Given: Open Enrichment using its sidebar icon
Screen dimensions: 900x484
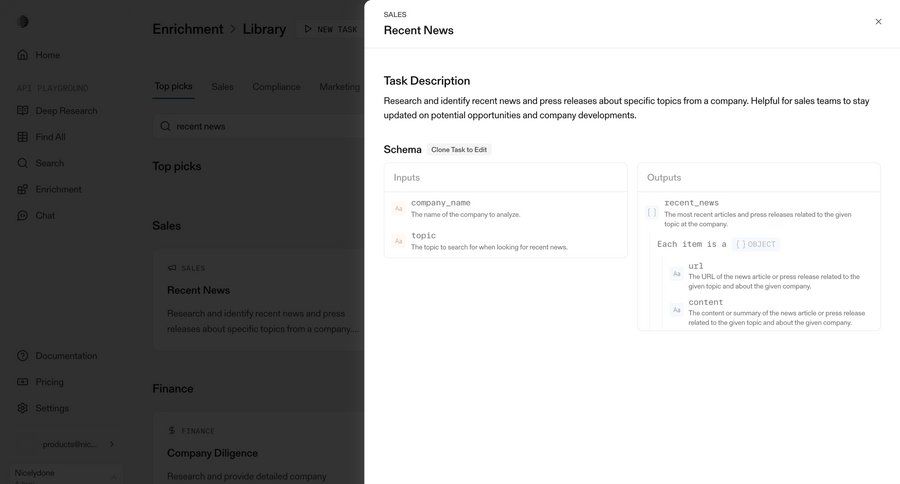Looking at the screenshot, I should (x=22, y=189).
